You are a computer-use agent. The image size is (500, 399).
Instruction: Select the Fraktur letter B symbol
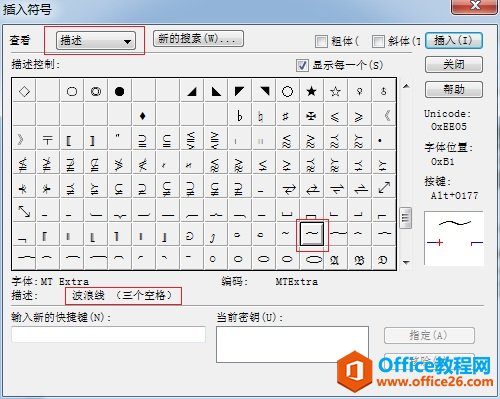coord(359,259)
